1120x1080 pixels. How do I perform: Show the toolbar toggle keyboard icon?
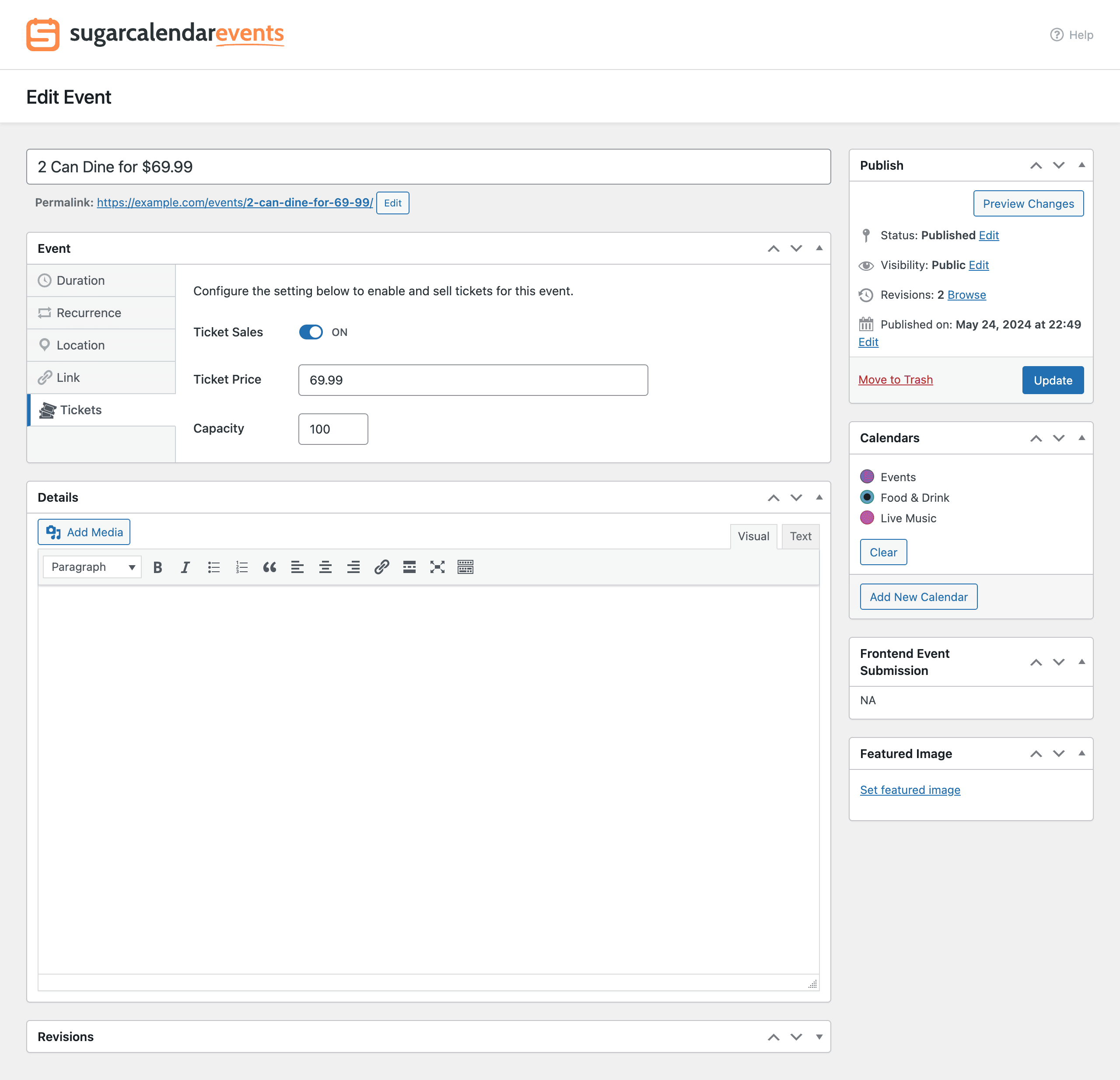(x=465, y=567)
